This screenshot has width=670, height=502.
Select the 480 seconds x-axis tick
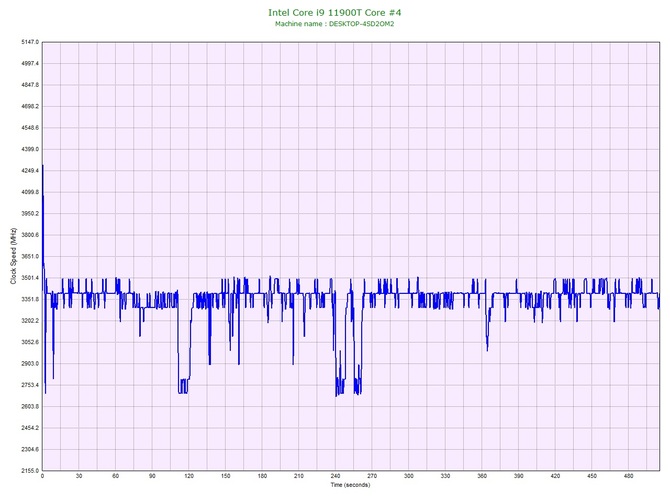(x=629, y=476)
